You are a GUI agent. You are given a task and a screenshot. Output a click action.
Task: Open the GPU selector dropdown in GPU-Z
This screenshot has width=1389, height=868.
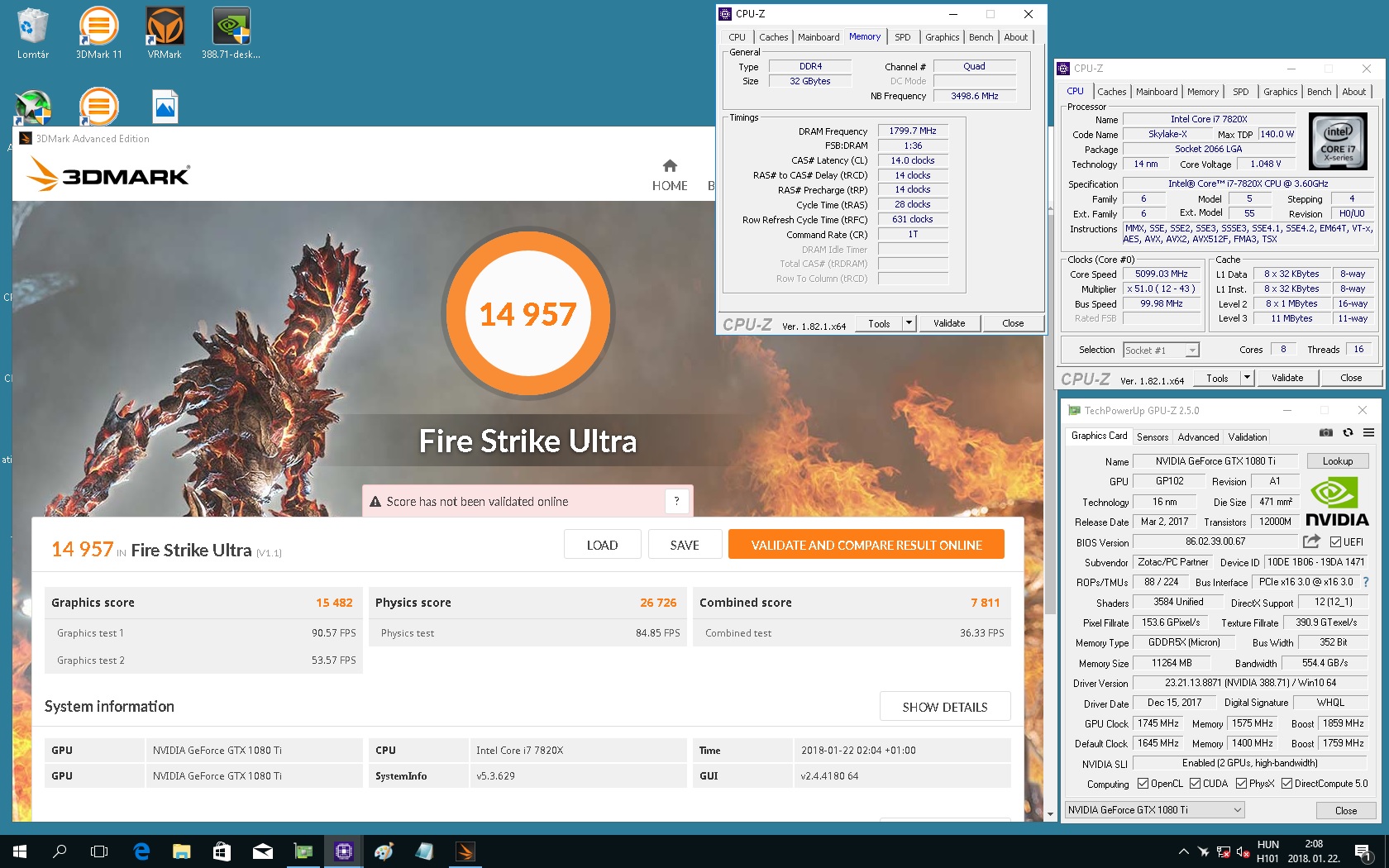point(1154,810)
